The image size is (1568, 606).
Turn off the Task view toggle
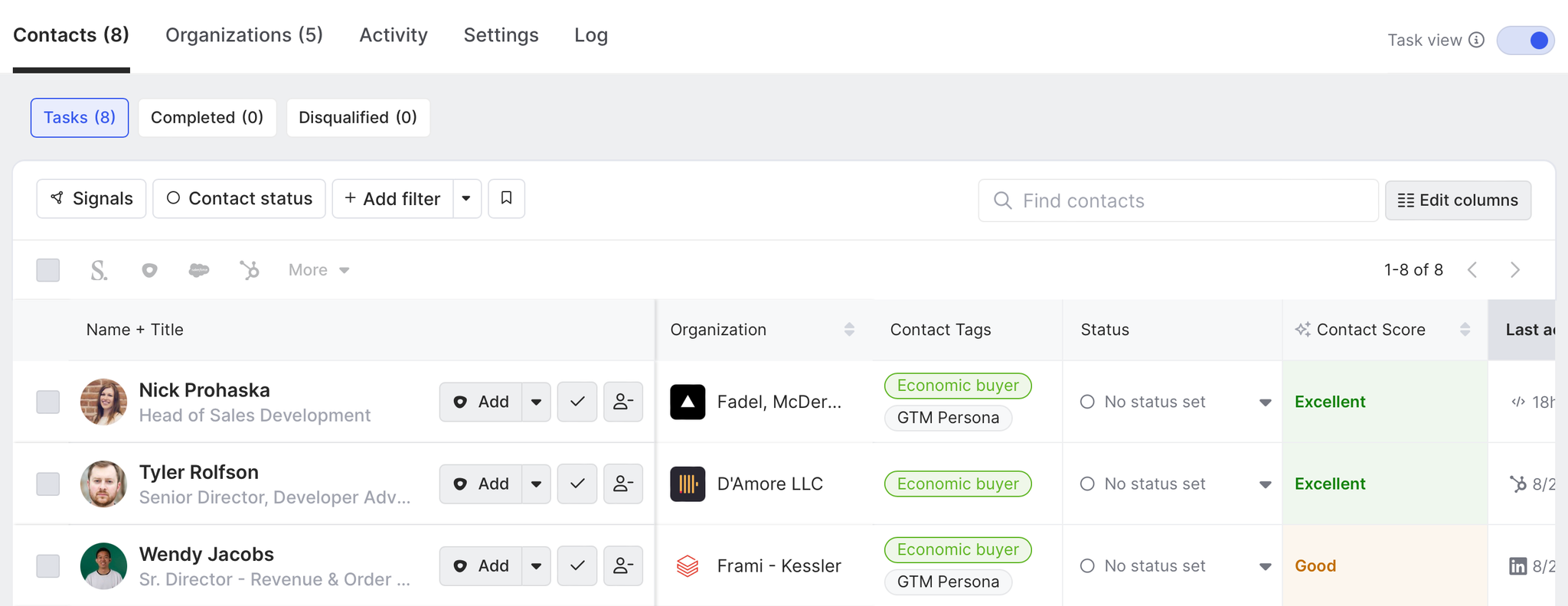coord(1526,41)
